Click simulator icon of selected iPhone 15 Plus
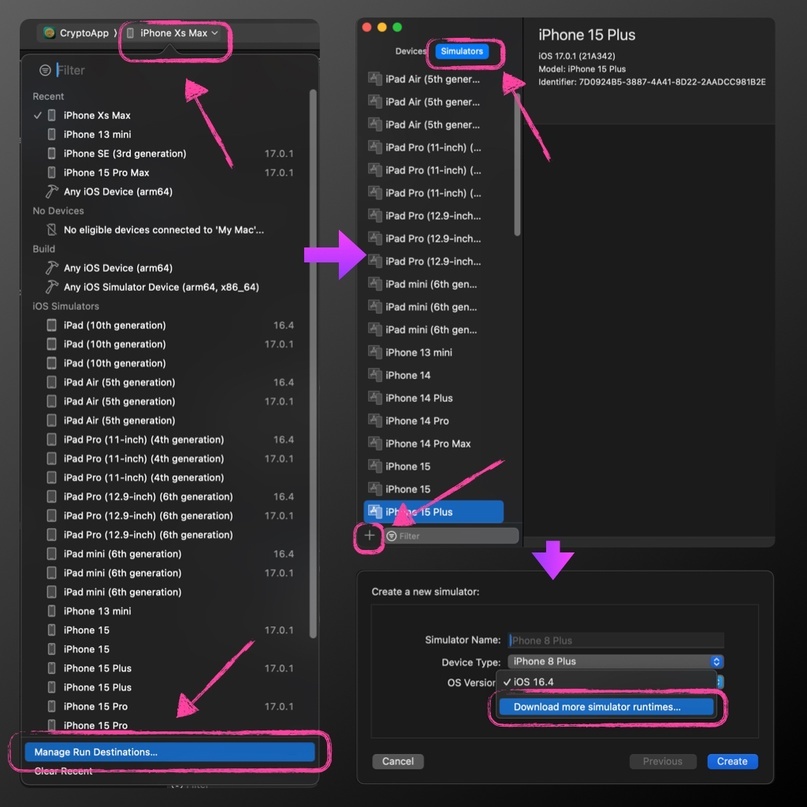Image resolution: width=807 pixels, height=807 pixels. 375,512
